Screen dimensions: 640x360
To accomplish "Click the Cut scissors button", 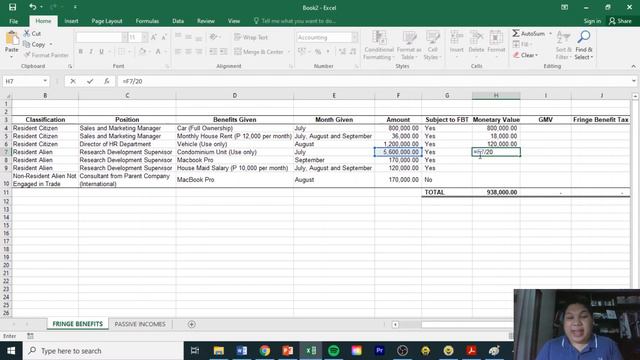I will pyautogui.click(x=32, y=33).
